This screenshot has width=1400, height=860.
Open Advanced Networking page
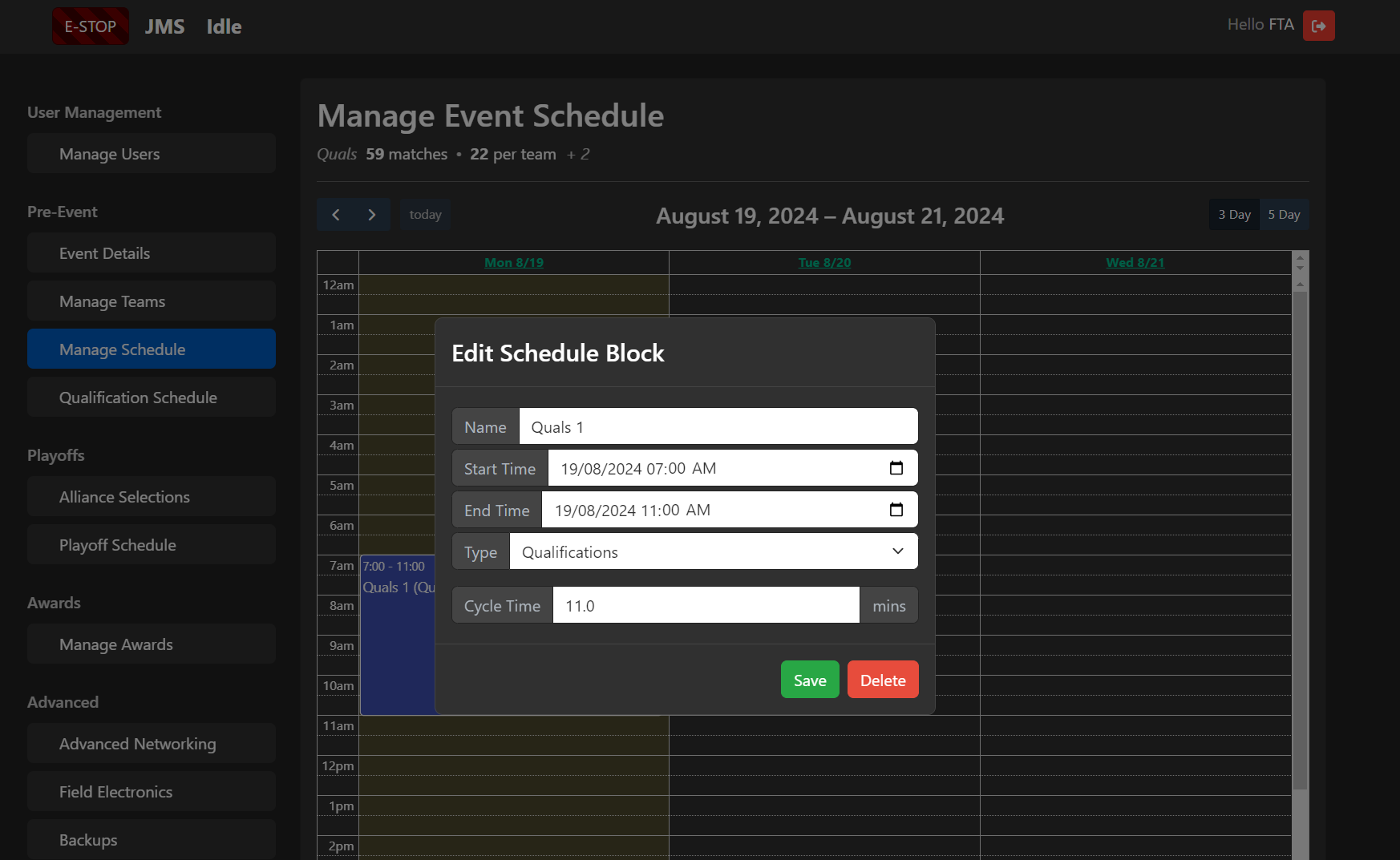coord(152,744)
